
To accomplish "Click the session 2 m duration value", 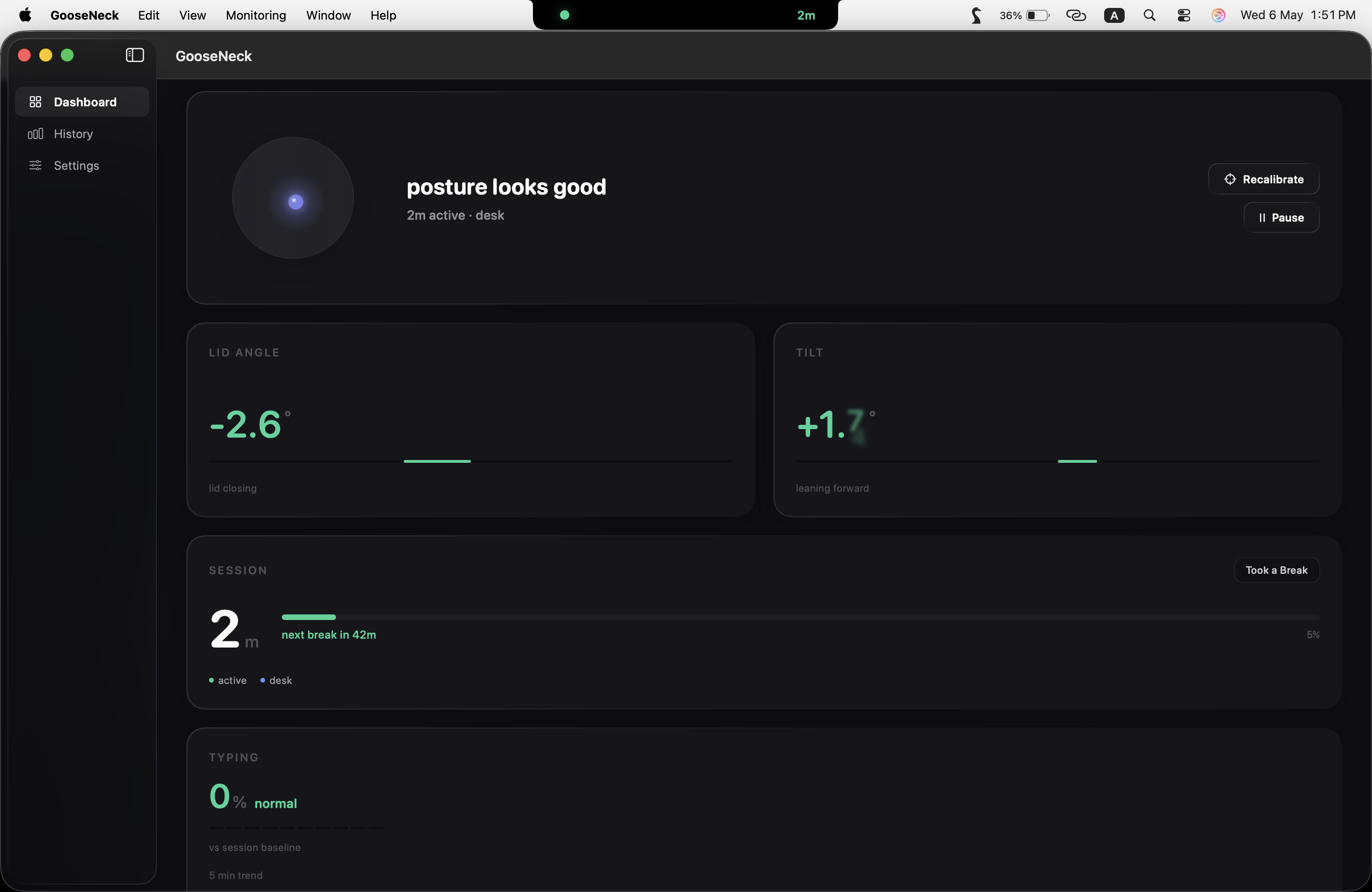I will pos(234,630).
